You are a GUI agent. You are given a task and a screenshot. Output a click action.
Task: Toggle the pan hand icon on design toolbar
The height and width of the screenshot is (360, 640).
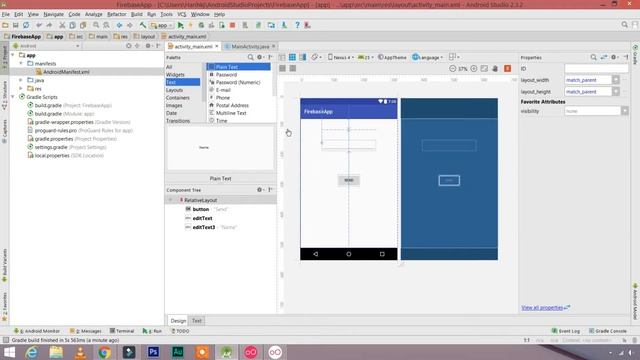click(495, 69)
